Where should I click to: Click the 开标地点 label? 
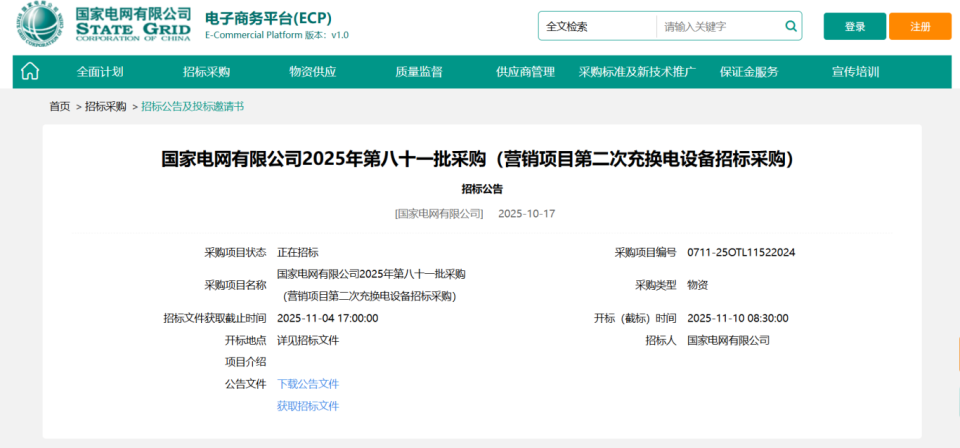point(246,340)
